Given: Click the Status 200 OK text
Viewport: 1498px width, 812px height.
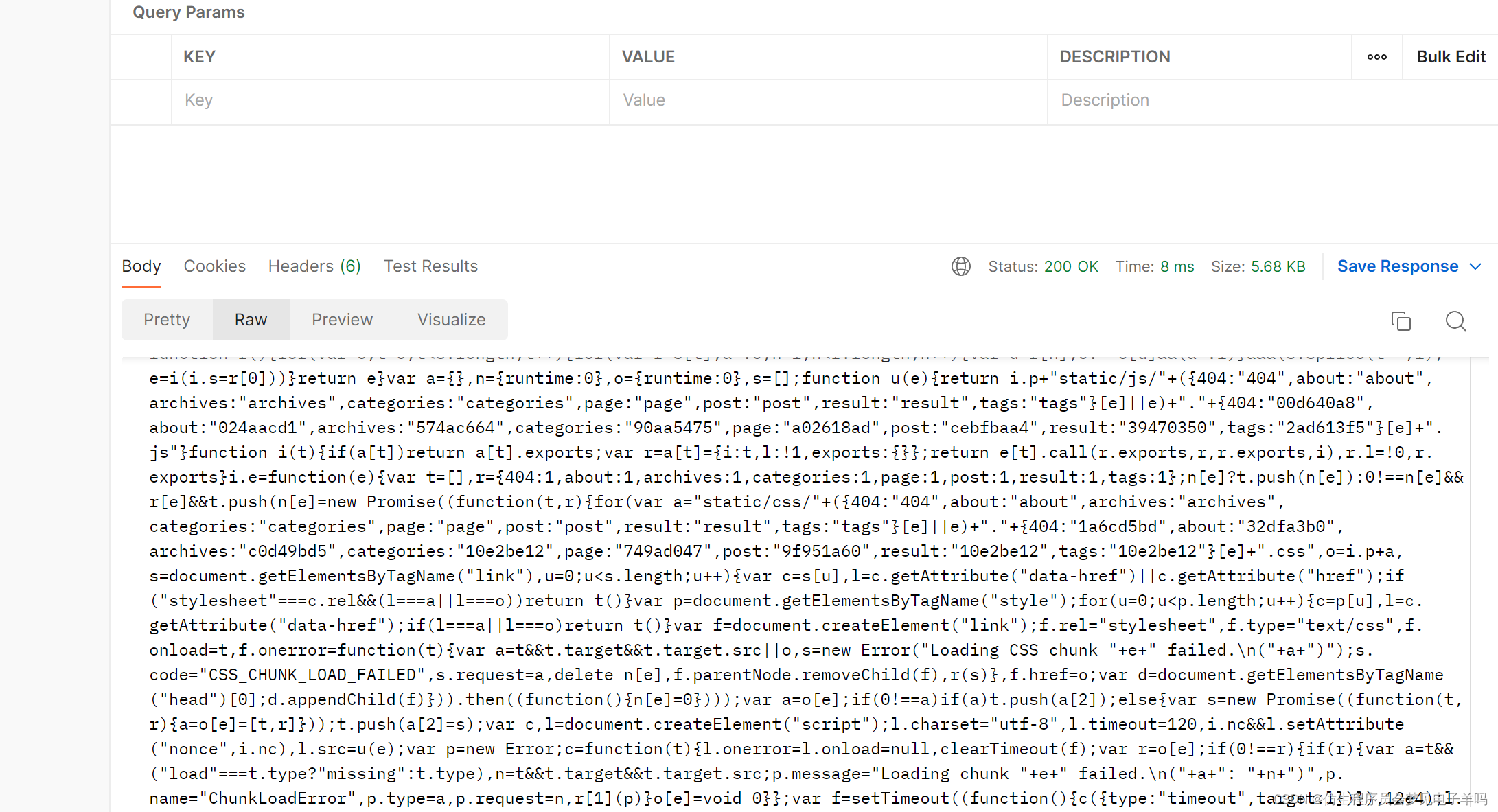Looking at the screenshot, I should tap(1043, 266).
